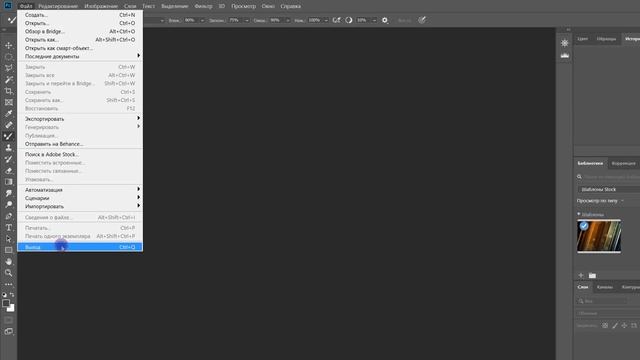
Task: Select the Brush tool in toolbar
Action: click(9, 137)
